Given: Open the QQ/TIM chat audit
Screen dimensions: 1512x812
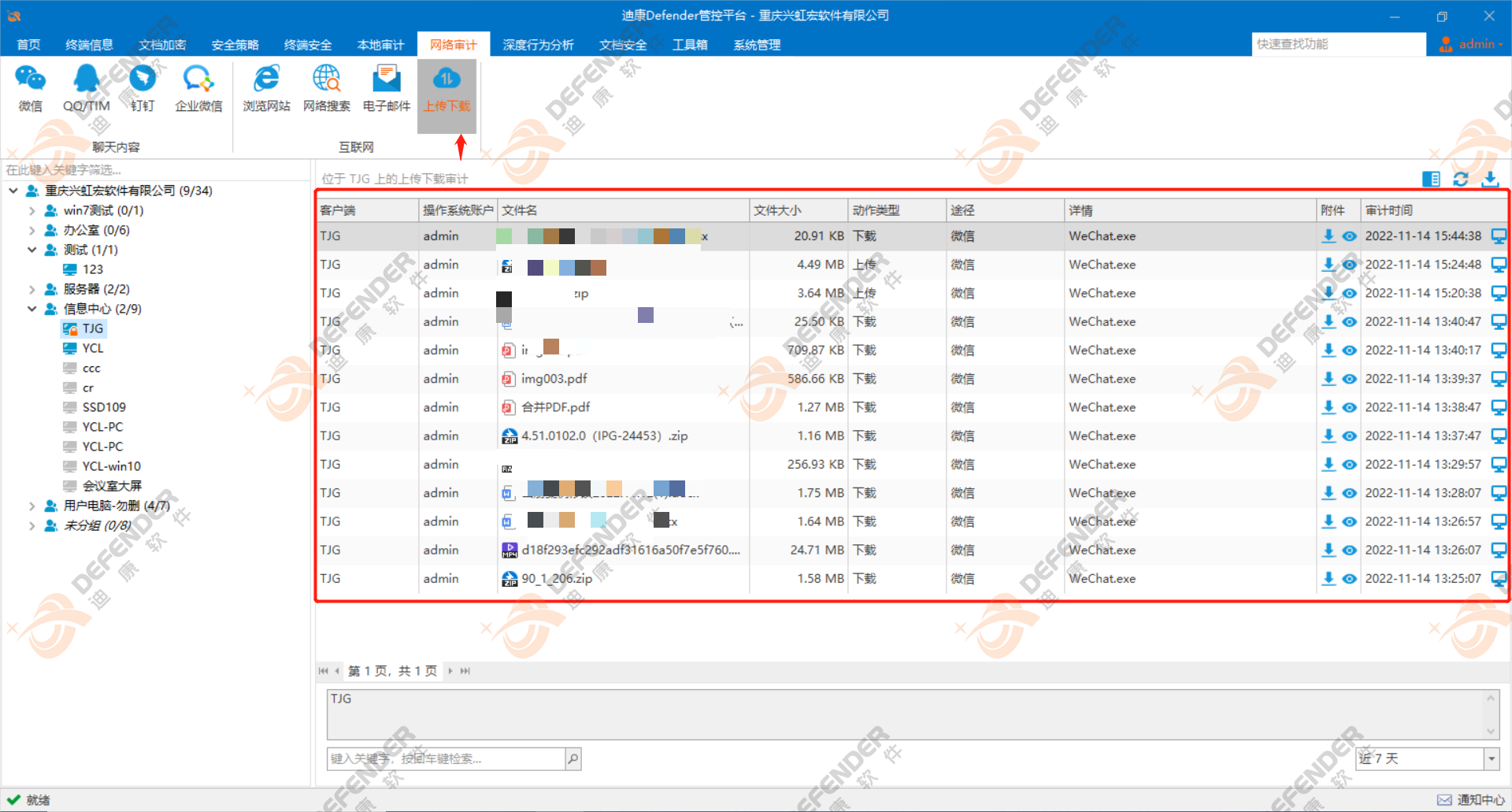Looking at the screenshot, I should [x=87, y=88].
